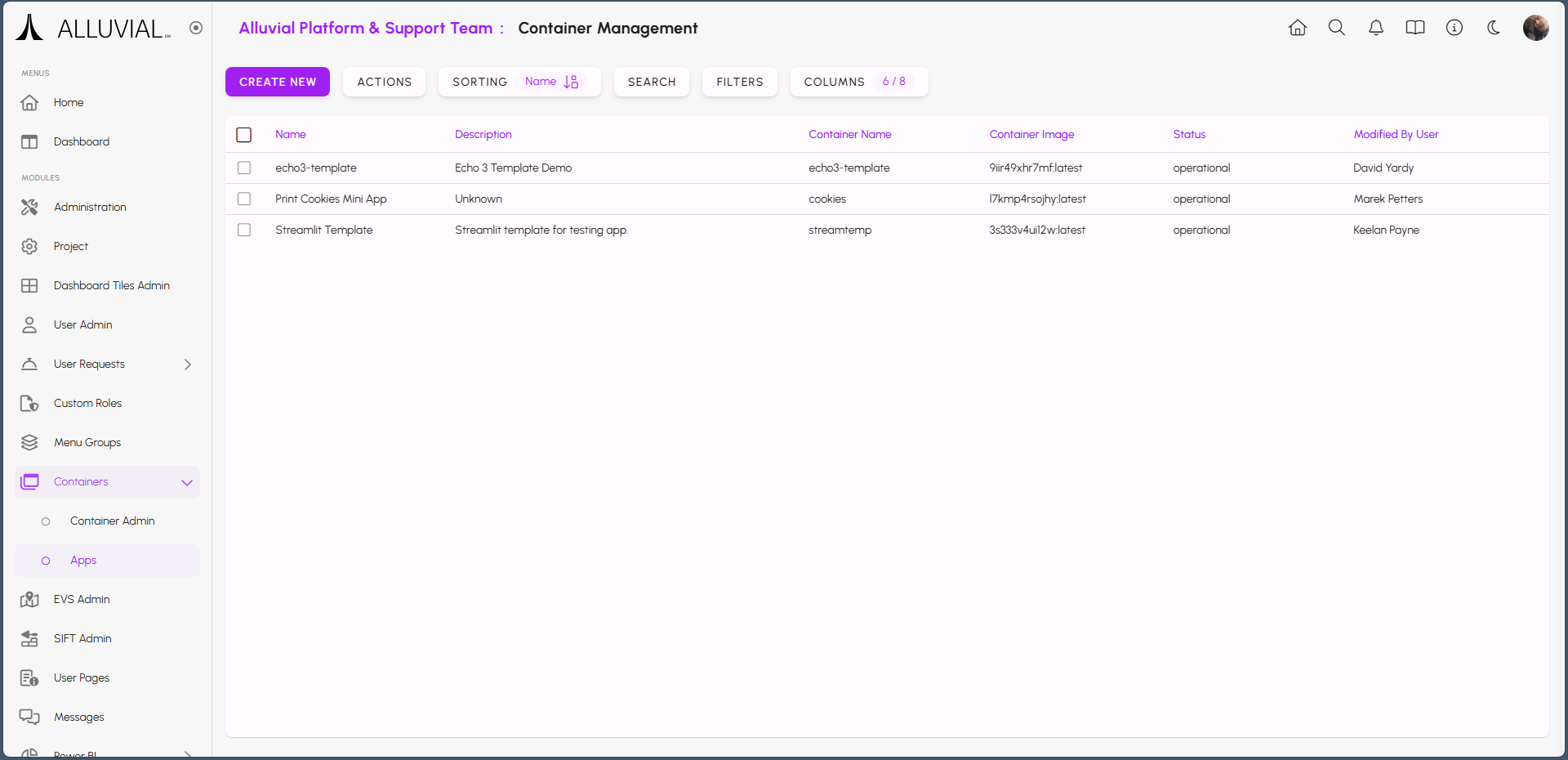This screenshot has height=760, width=1568.
Task: Toggle sort direction icon next to Name
Action: (571, 82)
